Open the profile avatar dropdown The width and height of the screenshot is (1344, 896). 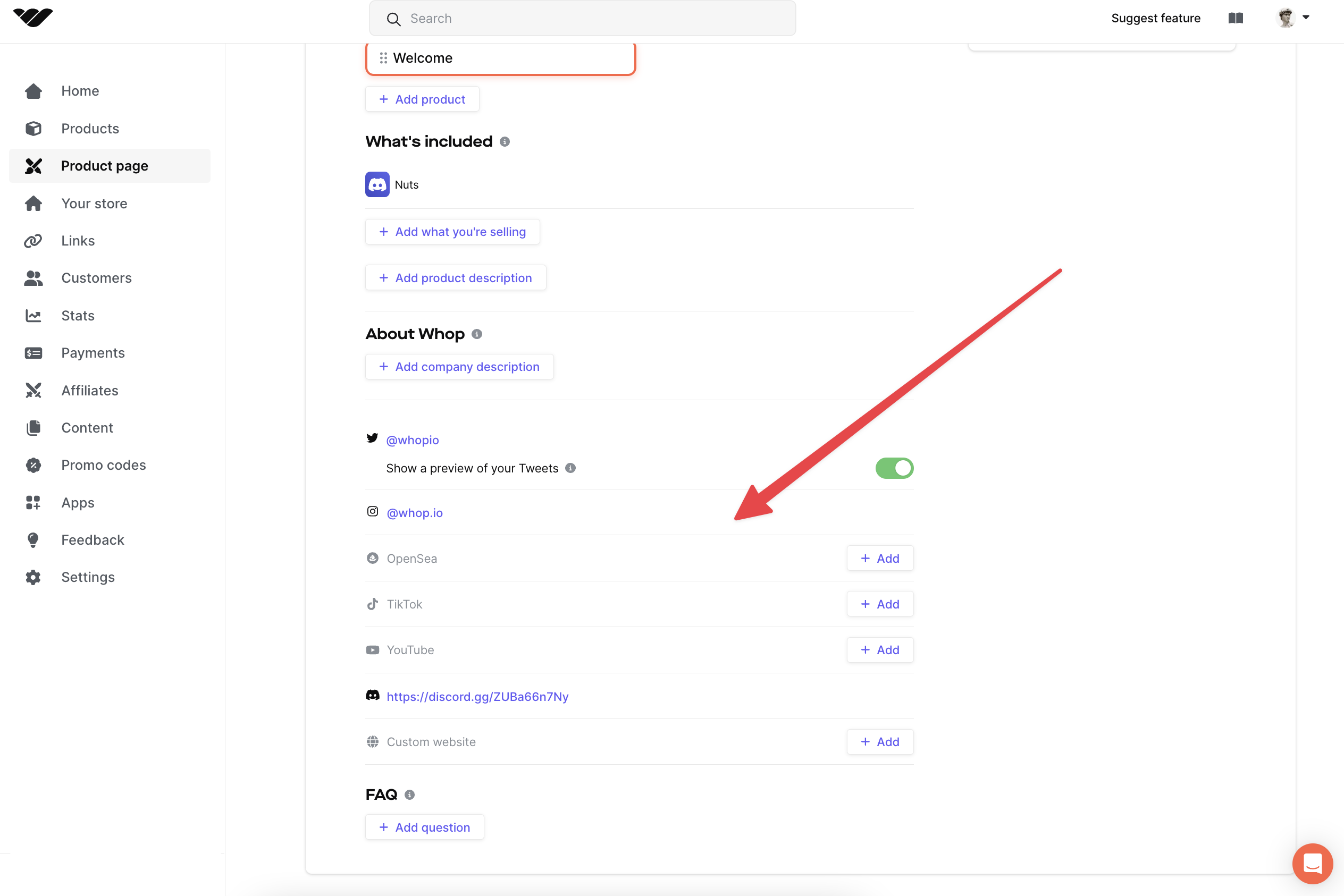point(1292,18)
